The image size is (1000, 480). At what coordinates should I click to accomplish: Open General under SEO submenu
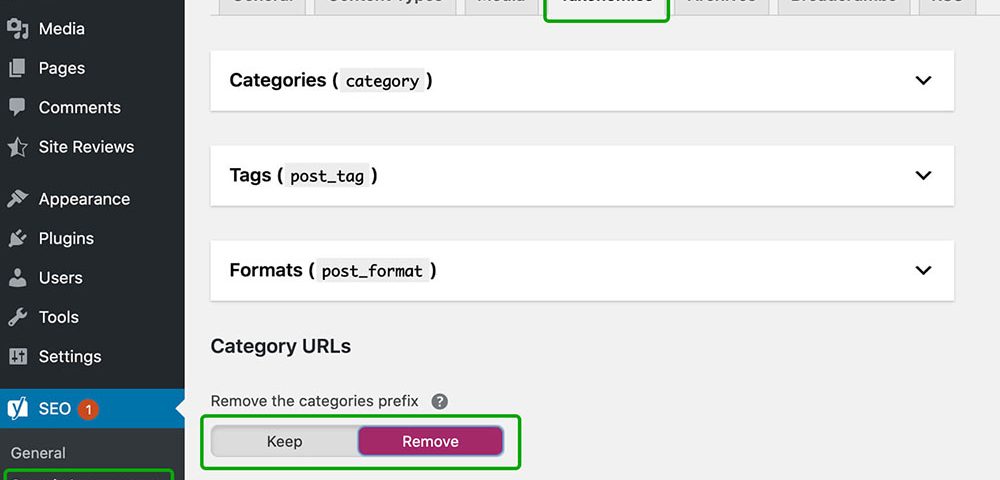point(38,453)
